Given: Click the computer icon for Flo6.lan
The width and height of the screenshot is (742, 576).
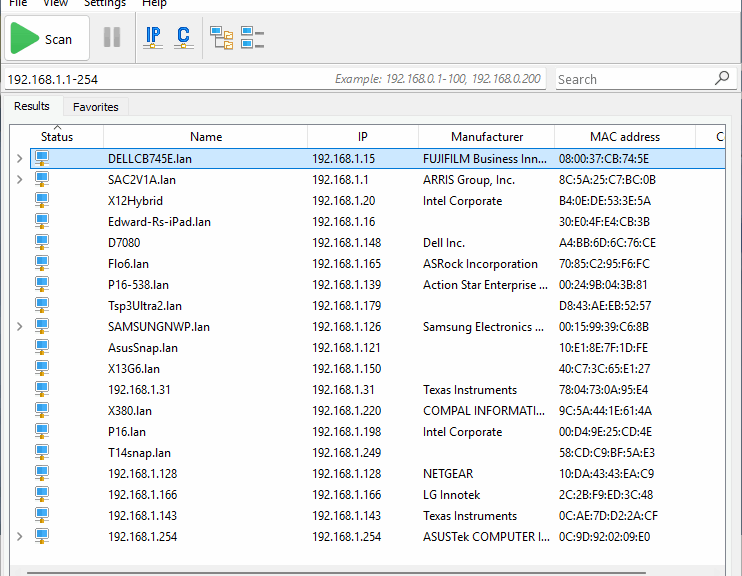Looking at the screenshot, I should point(42,263).
